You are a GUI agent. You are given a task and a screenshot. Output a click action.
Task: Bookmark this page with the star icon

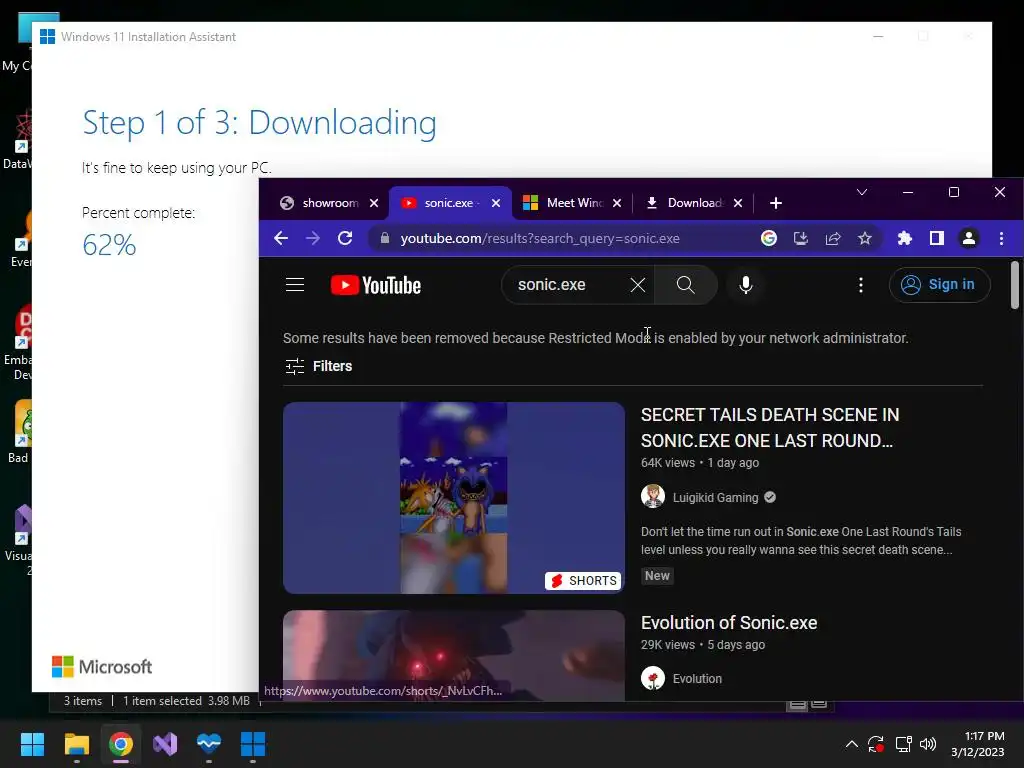[x=865, y=238]
